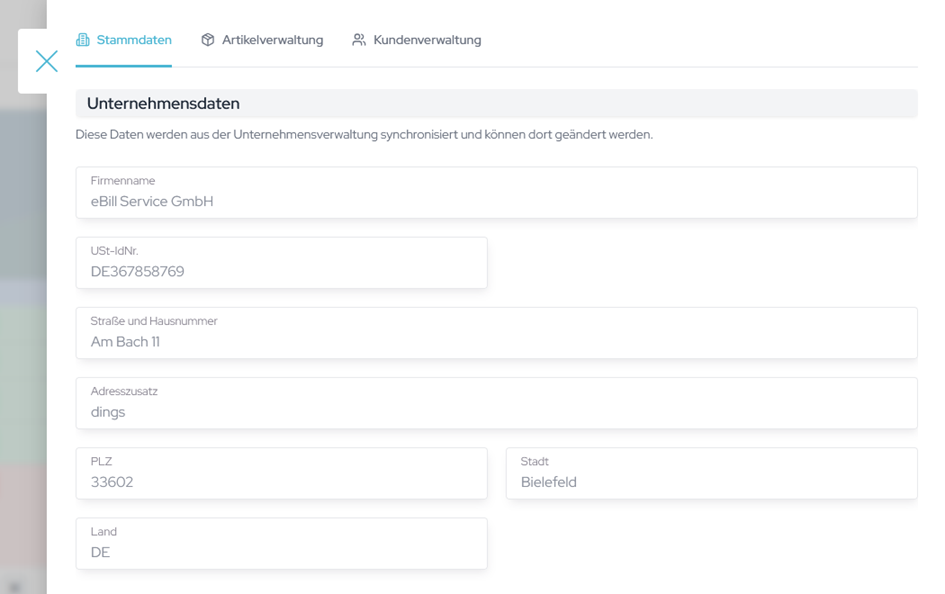945x594 pixels.
Task: Click the box icon beside Artikelverwaltung
Action: point(208,40)
